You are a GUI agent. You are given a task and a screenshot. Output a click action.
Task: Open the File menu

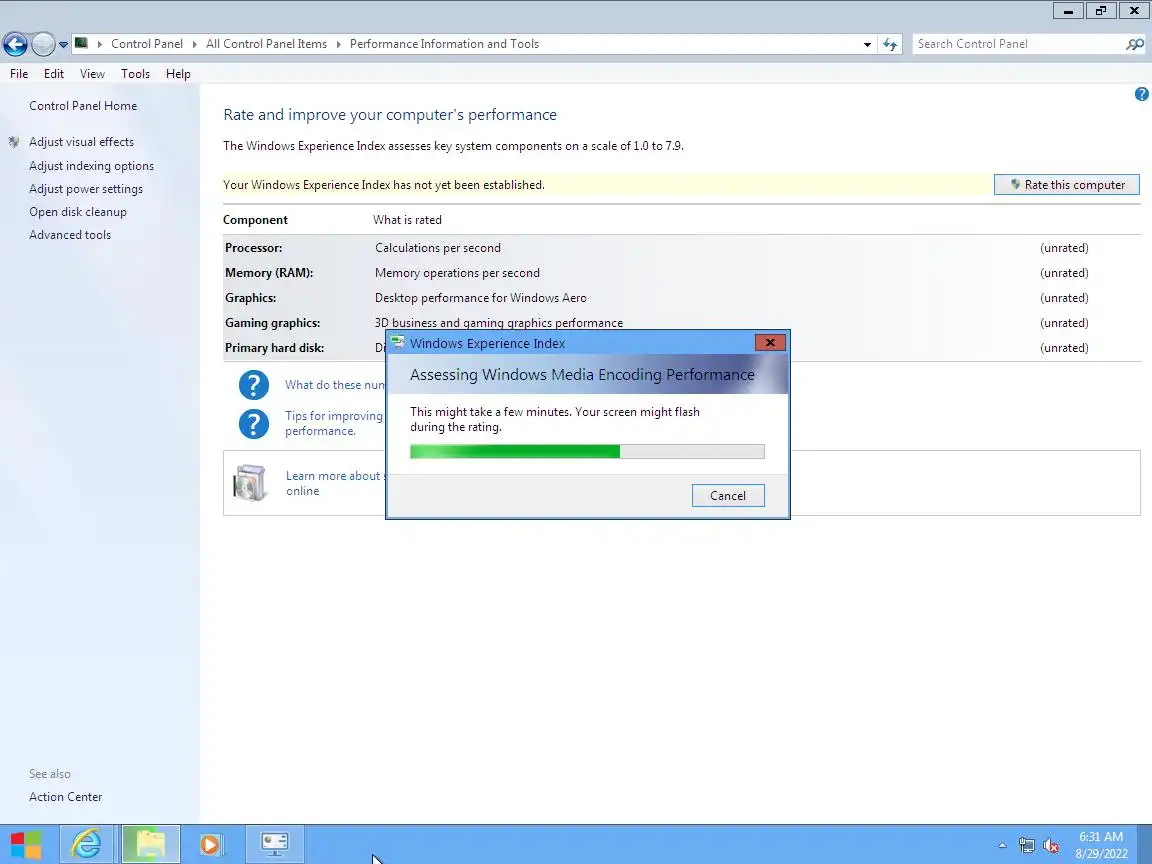pos(19,73)
